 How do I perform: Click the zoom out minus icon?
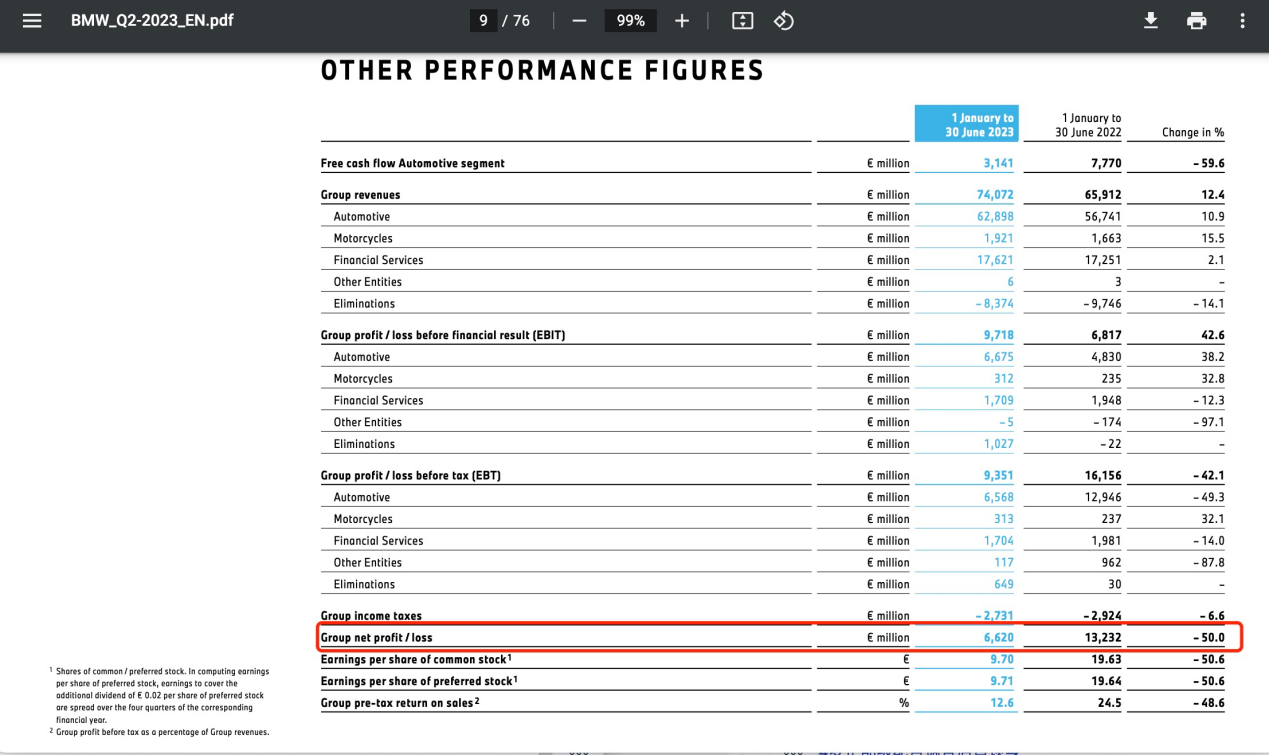point(579,21)
